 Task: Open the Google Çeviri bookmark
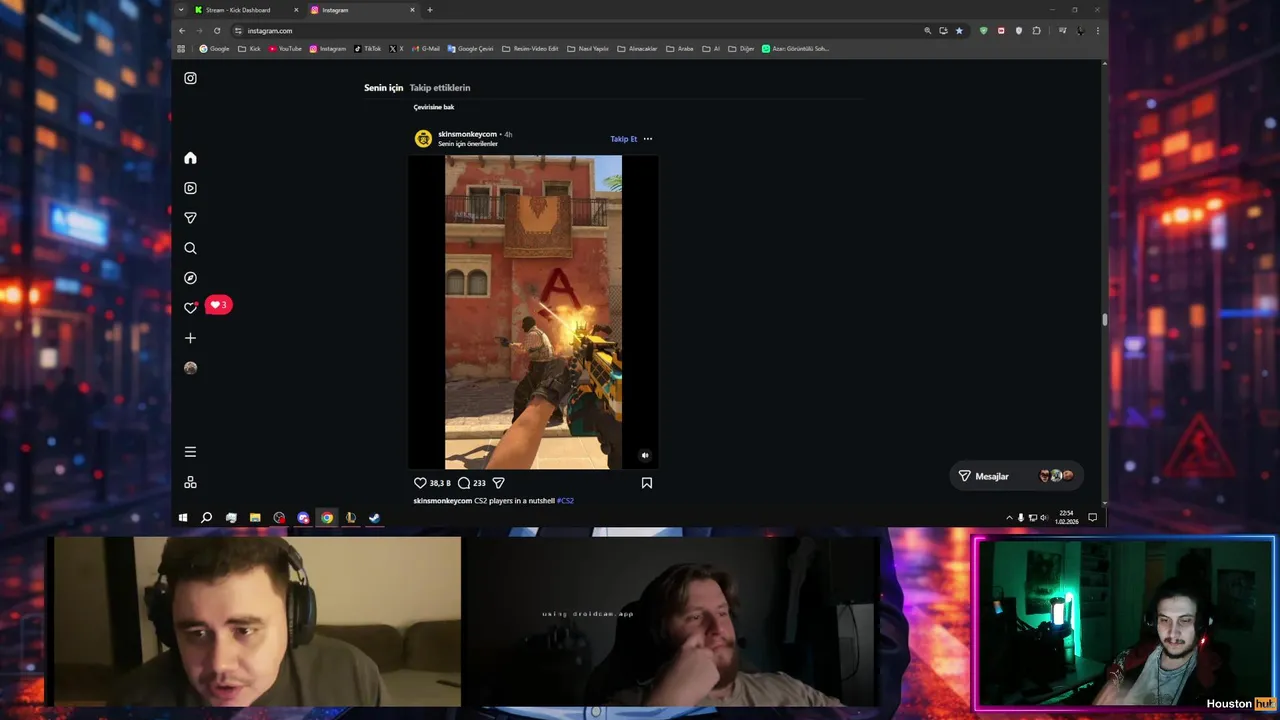(471, 48)
